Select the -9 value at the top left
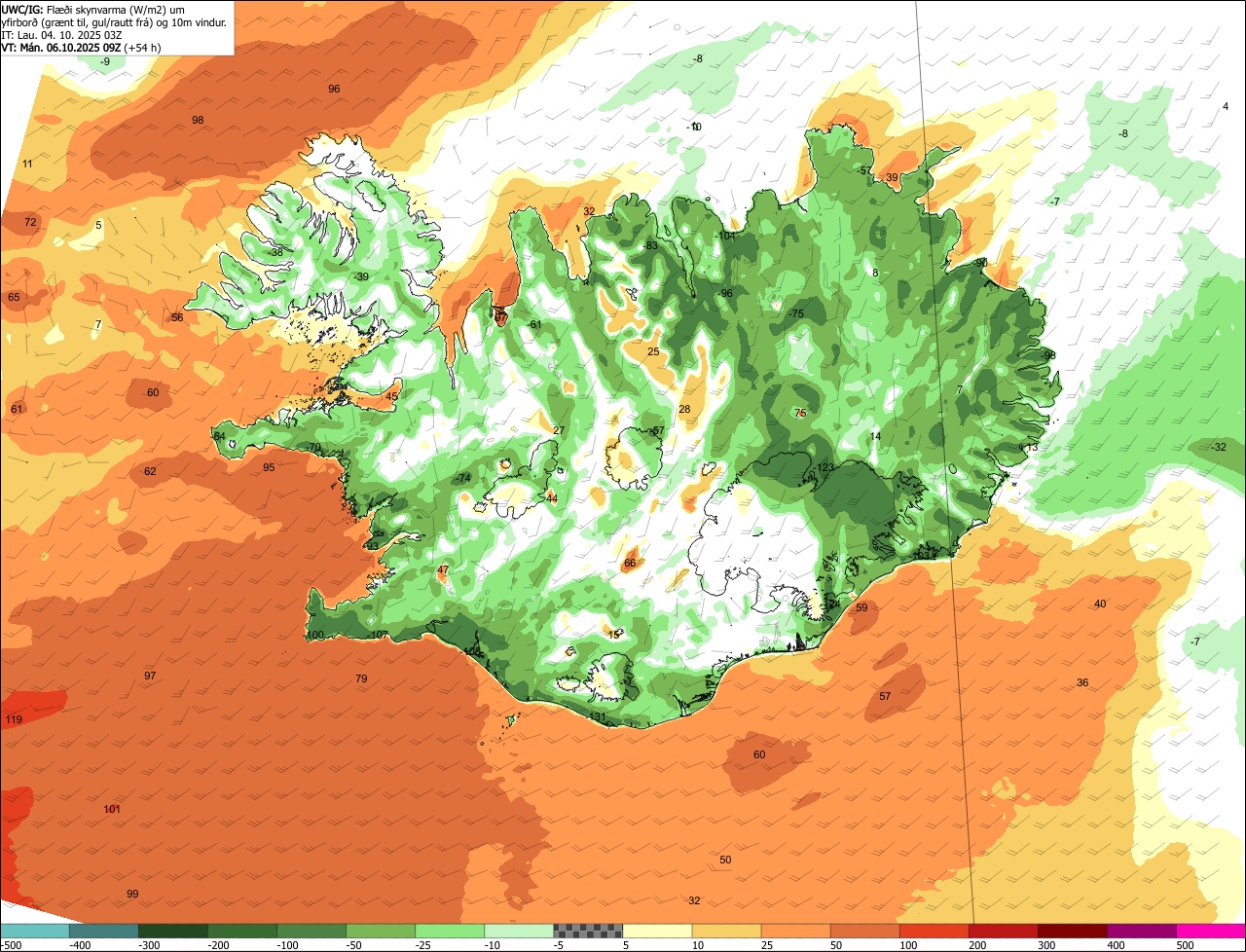 coord(105,61)
